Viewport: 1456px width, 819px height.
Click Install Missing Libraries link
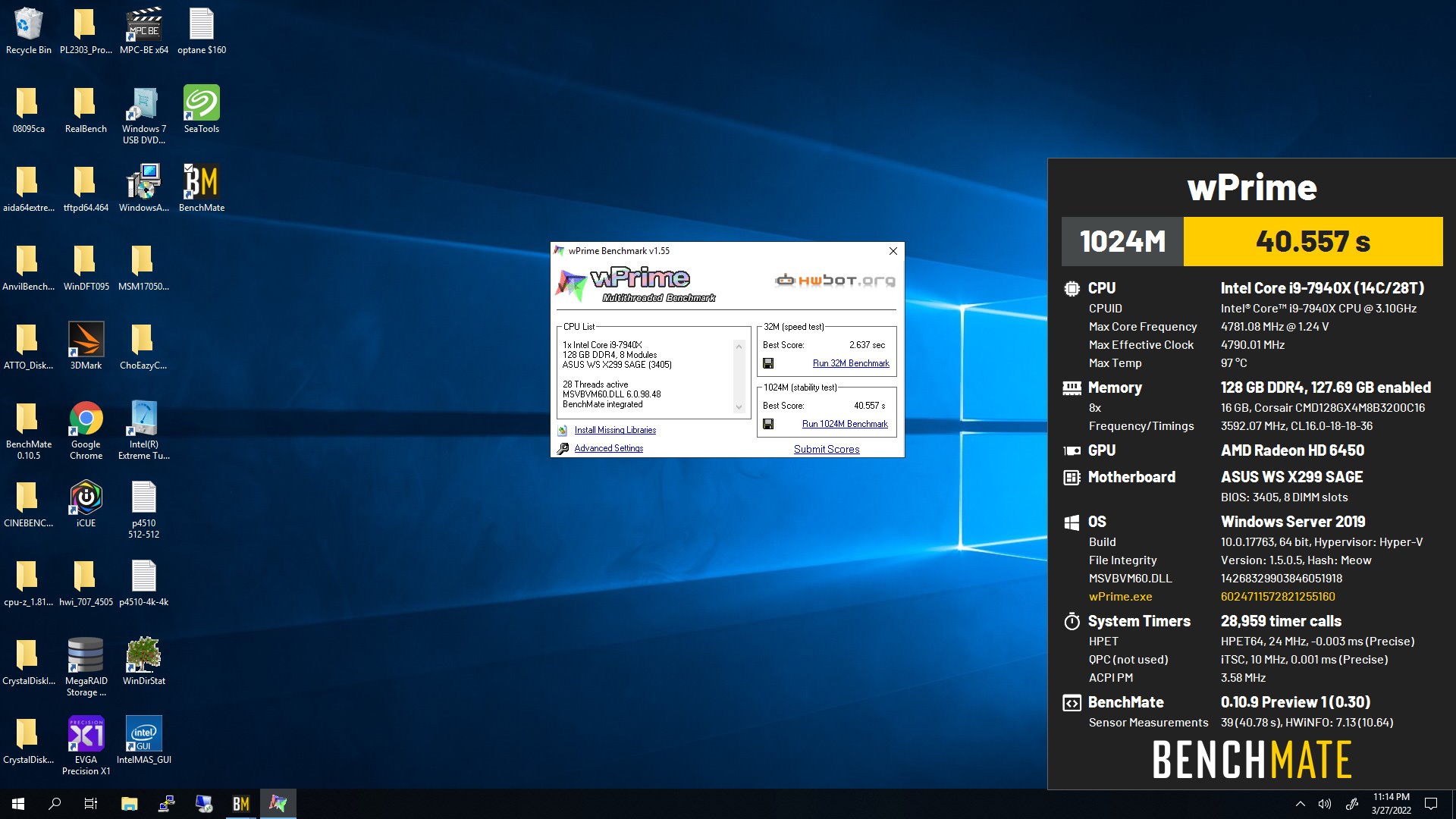[x=615, y=430]
